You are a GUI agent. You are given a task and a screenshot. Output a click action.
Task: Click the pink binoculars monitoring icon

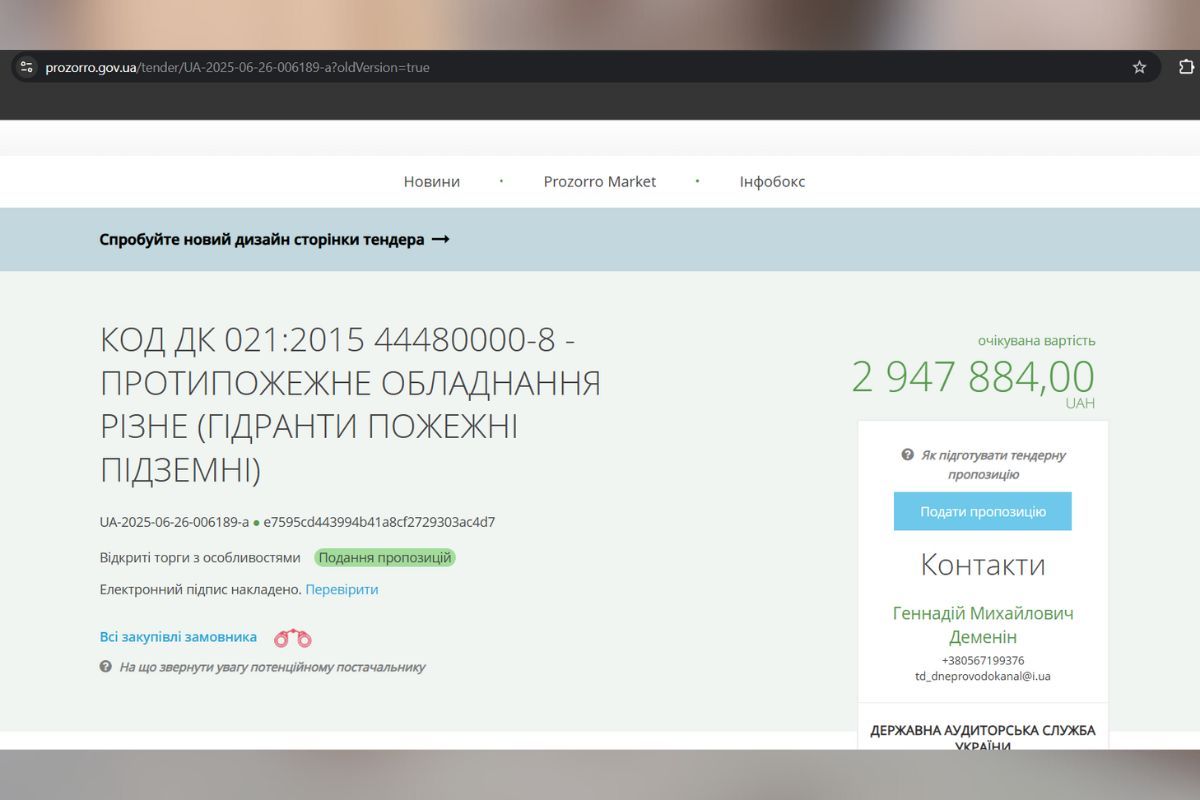tap(291, 637)
